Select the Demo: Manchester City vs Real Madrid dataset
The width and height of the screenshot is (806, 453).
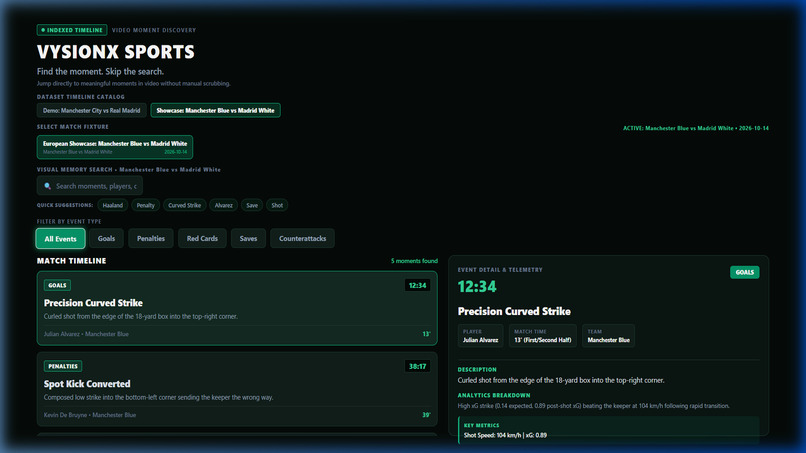91,111
